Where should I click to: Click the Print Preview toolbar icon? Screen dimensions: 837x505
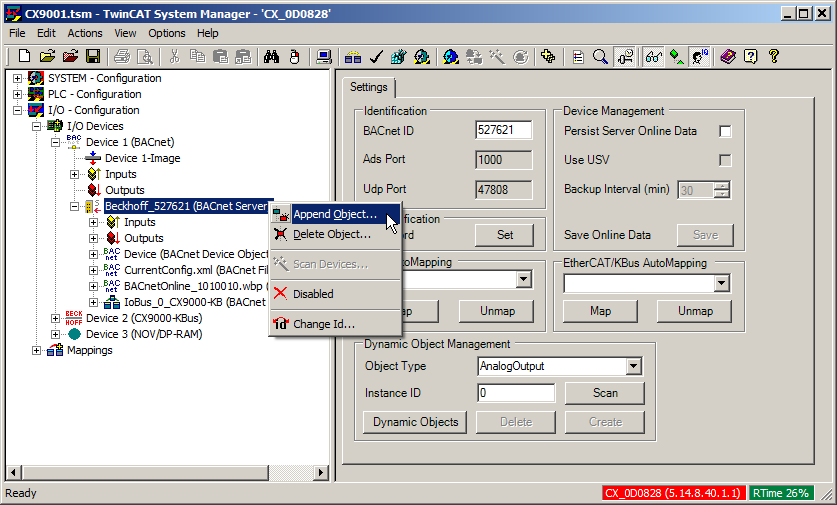click(x=145, y=56)
